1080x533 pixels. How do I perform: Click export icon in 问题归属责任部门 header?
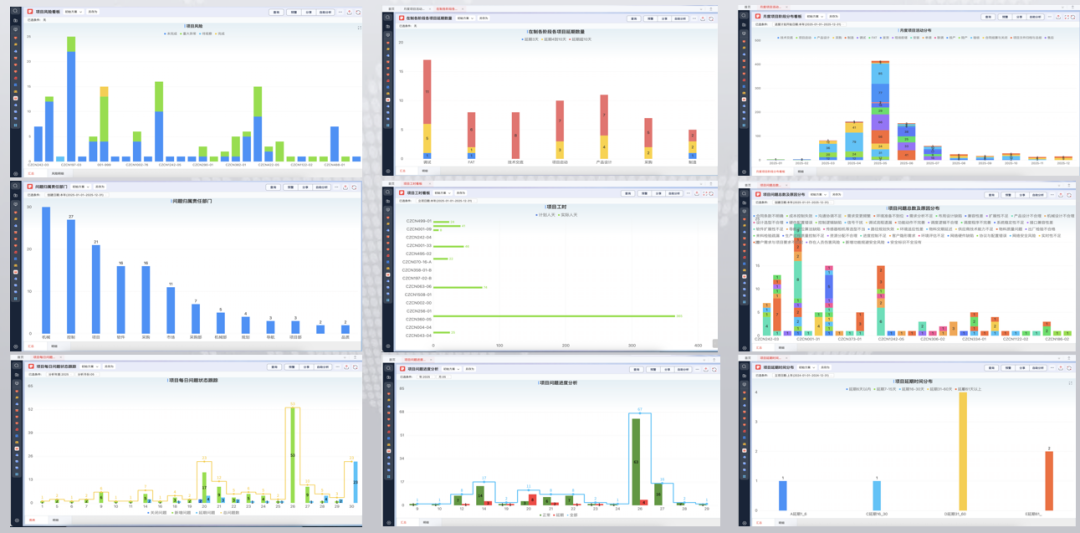coord(343,187)
